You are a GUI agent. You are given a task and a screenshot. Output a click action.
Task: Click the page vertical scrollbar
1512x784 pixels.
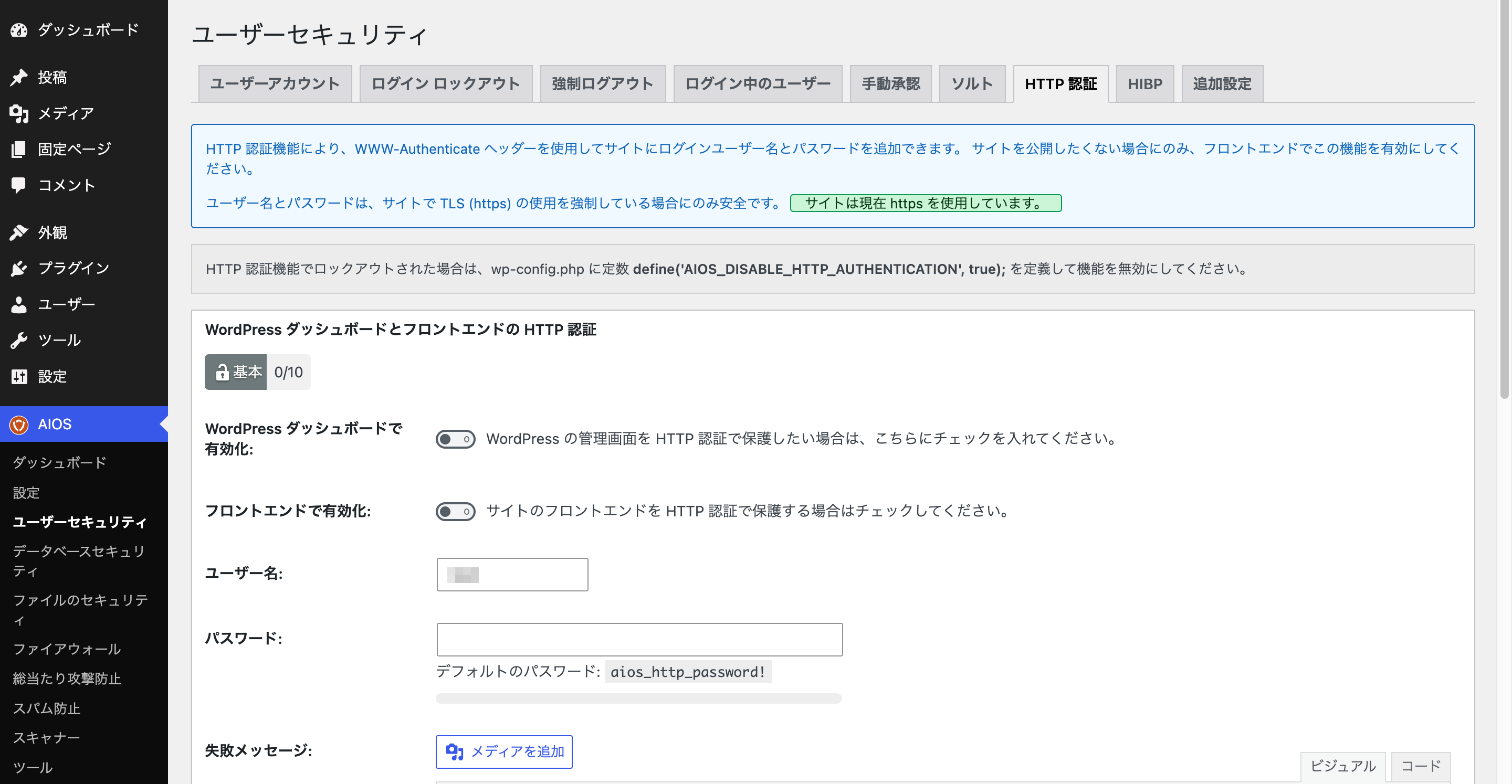(1504, 199)
